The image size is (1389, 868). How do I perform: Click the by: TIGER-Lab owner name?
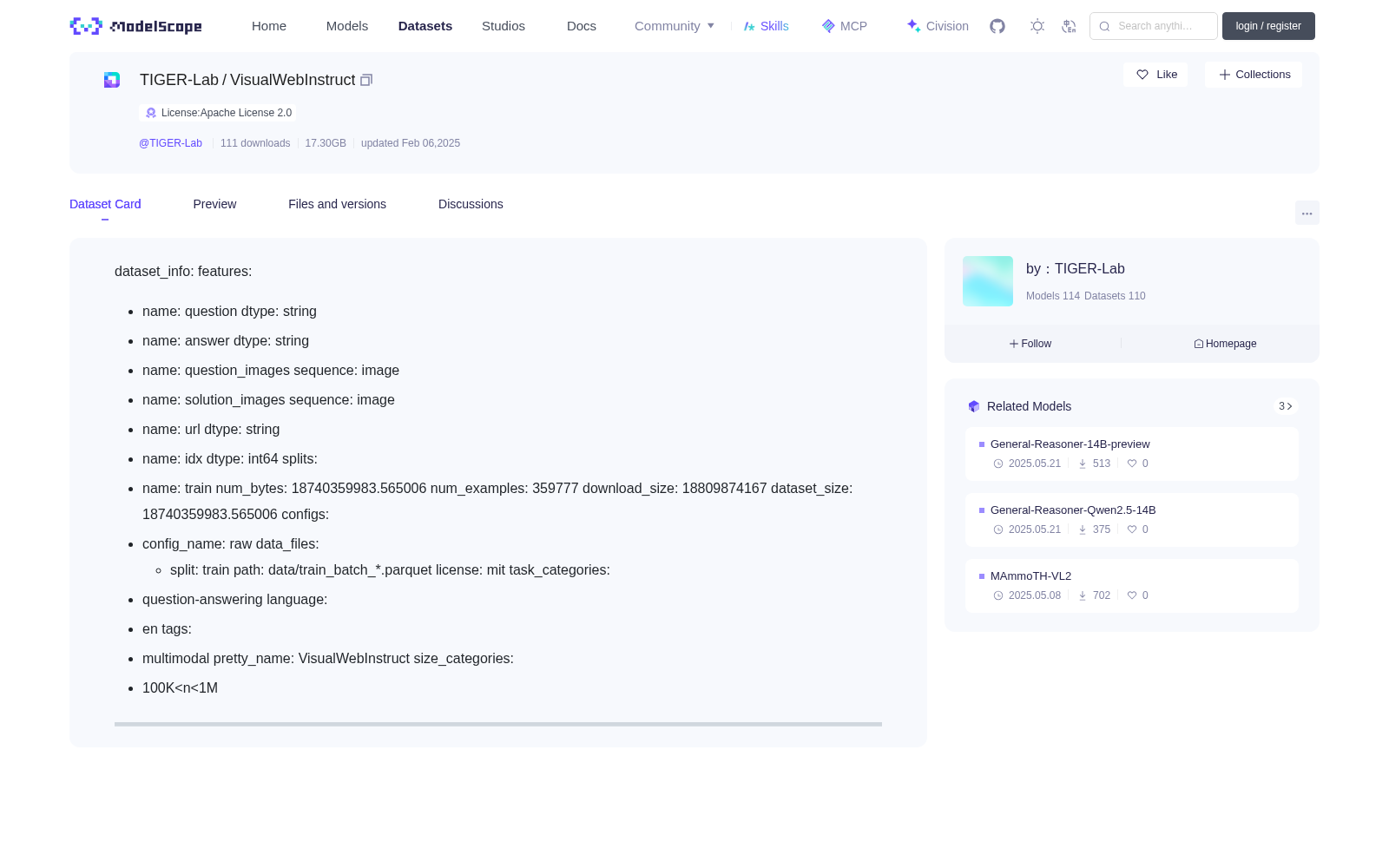tap(1076, 269)
